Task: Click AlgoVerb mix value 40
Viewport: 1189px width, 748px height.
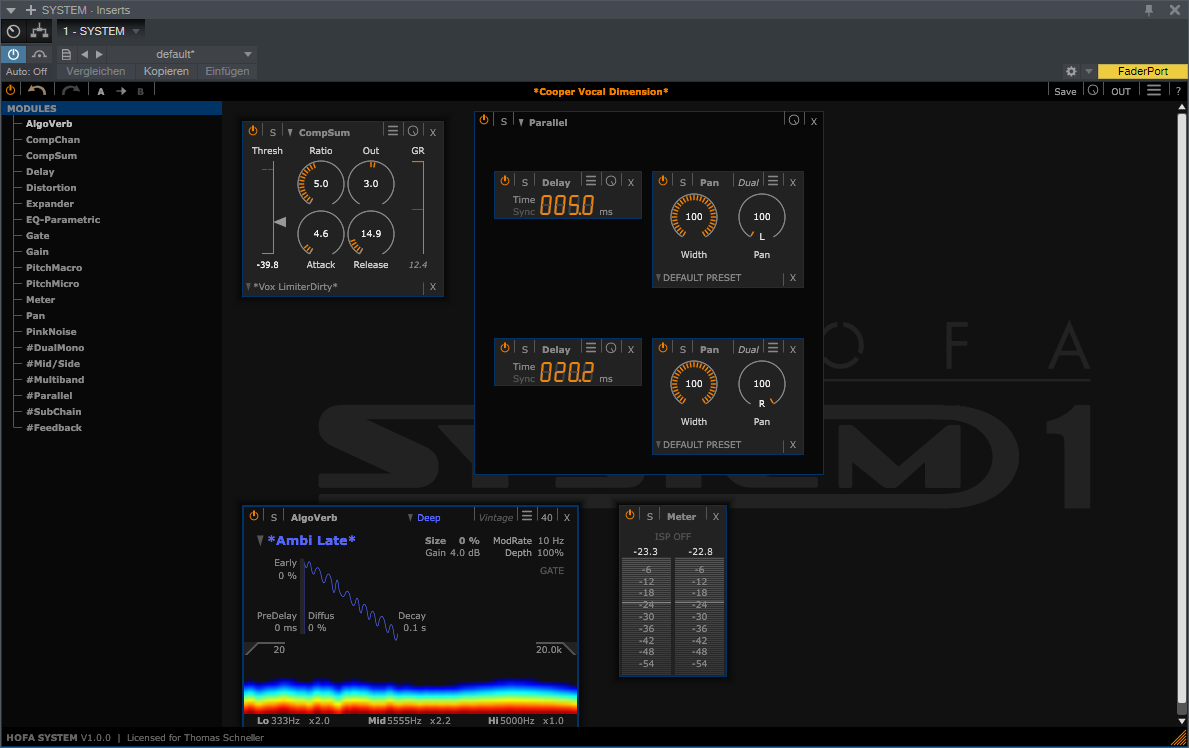Action: (x=547, y=517)
